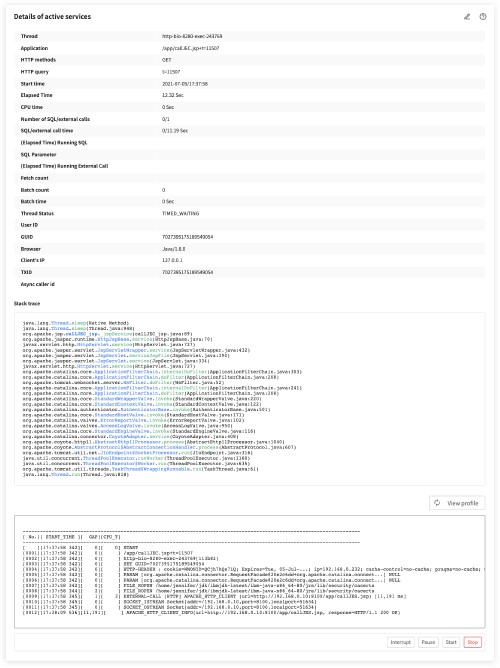Select the GUID value in details table
Screen dimensions: 500x668
[187, 237]
